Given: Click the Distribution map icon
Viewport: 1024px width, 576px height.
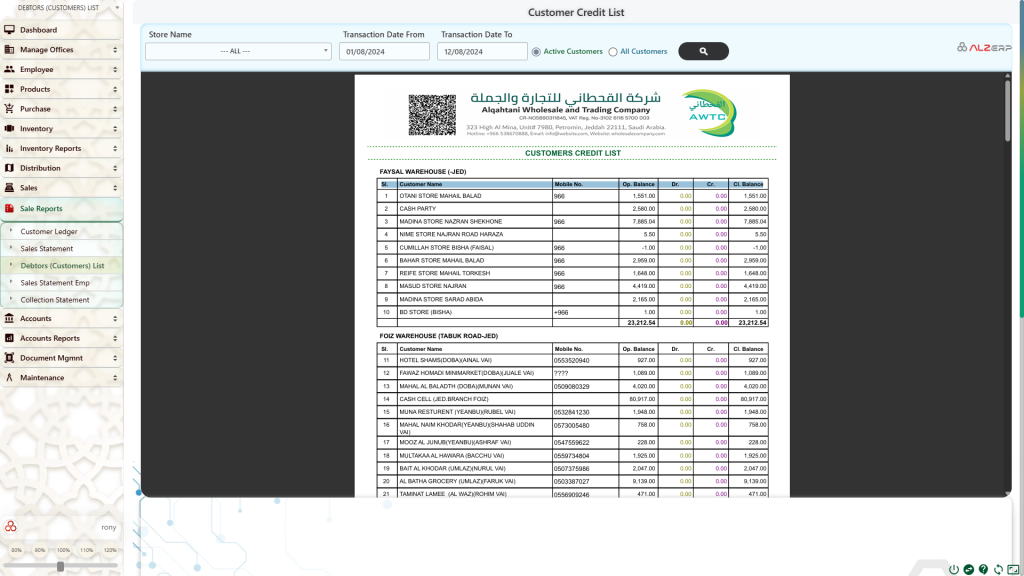Looking at the screenshot, I should tap(9, 168).
